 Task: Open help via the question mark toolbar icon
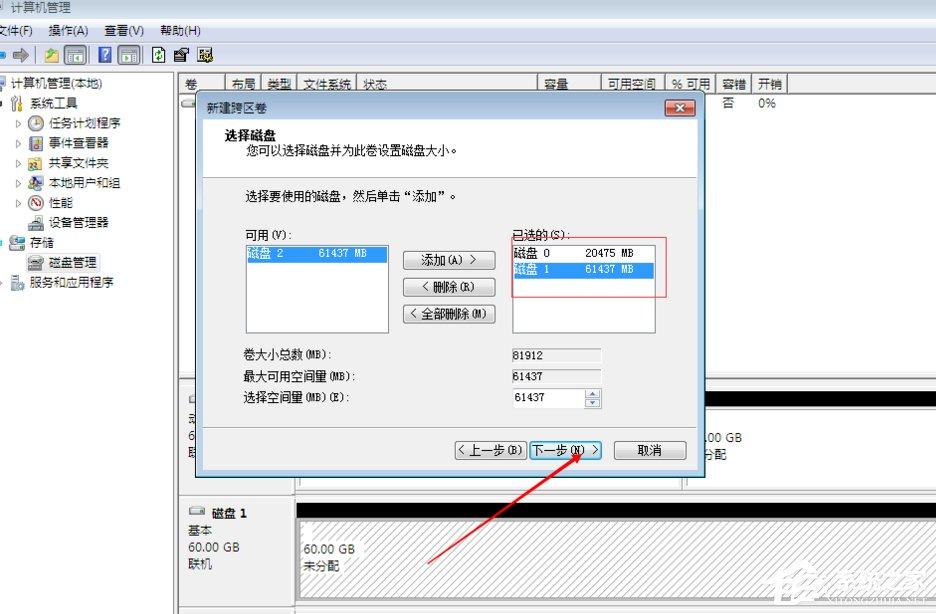[x=105, y=53]
